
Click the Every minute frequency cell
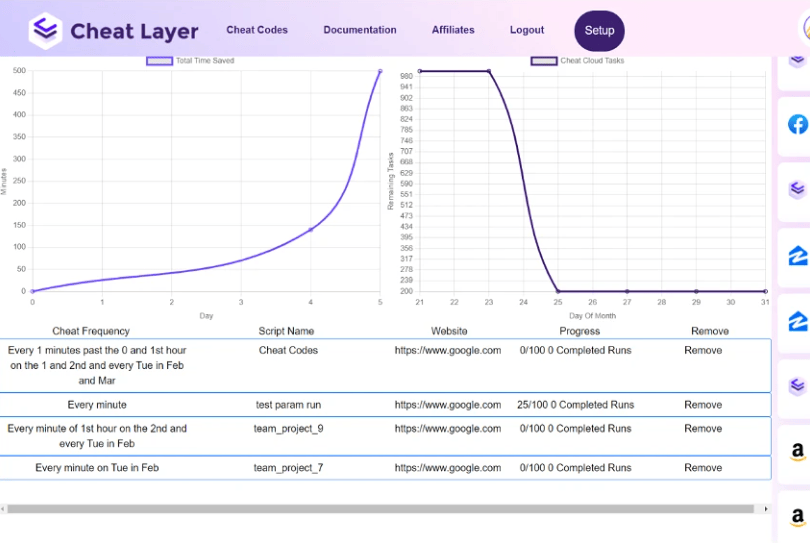97,405
